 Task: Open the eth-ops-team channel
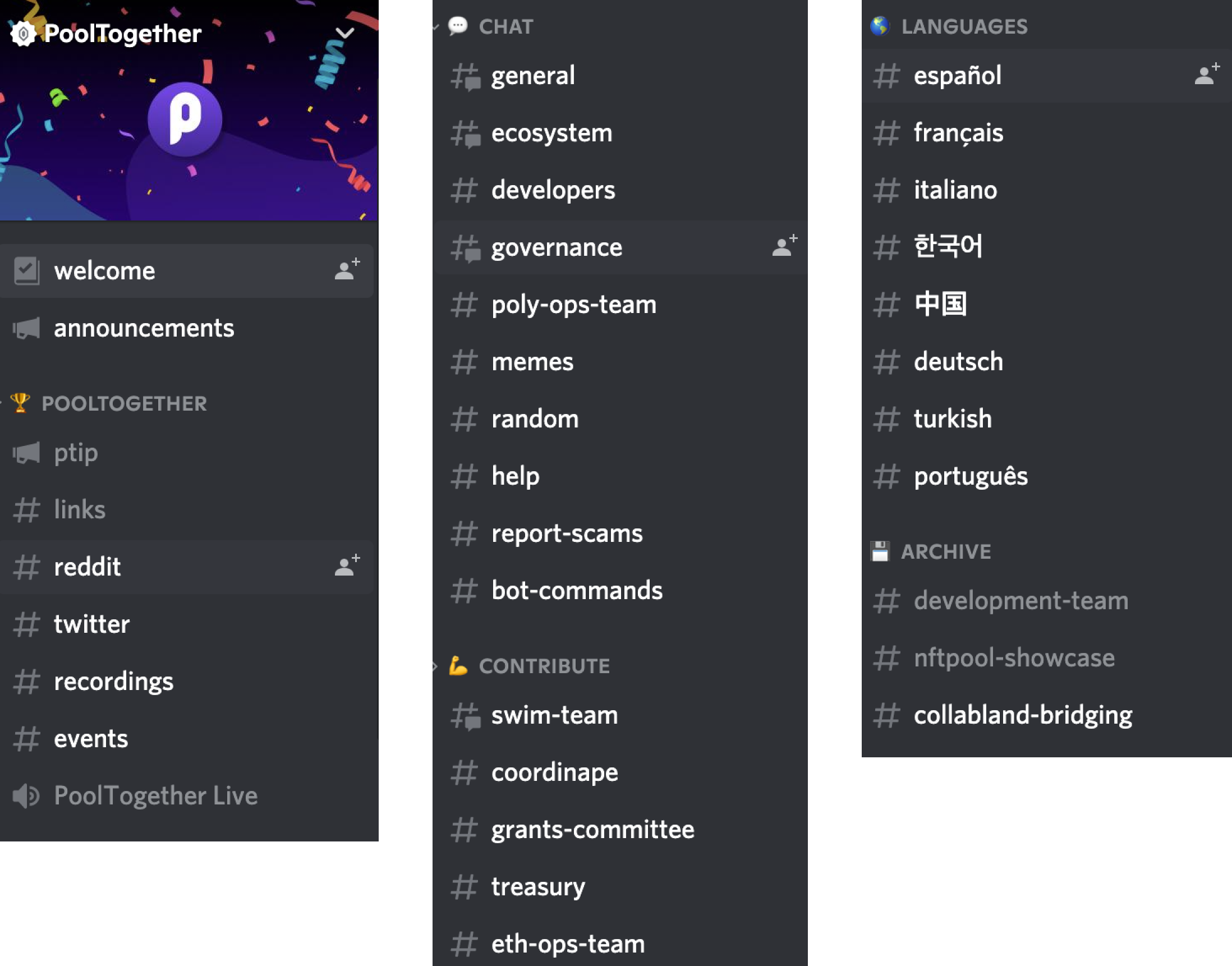point(621,944)
